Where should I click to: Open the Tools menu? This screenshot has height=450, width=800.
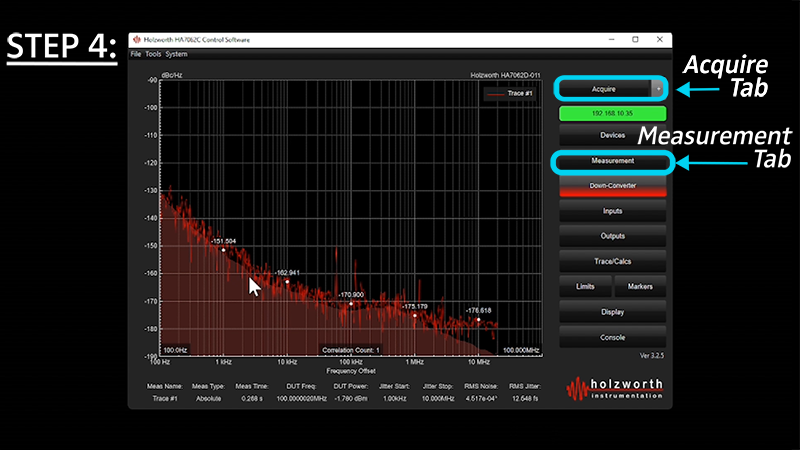(153, 54)
